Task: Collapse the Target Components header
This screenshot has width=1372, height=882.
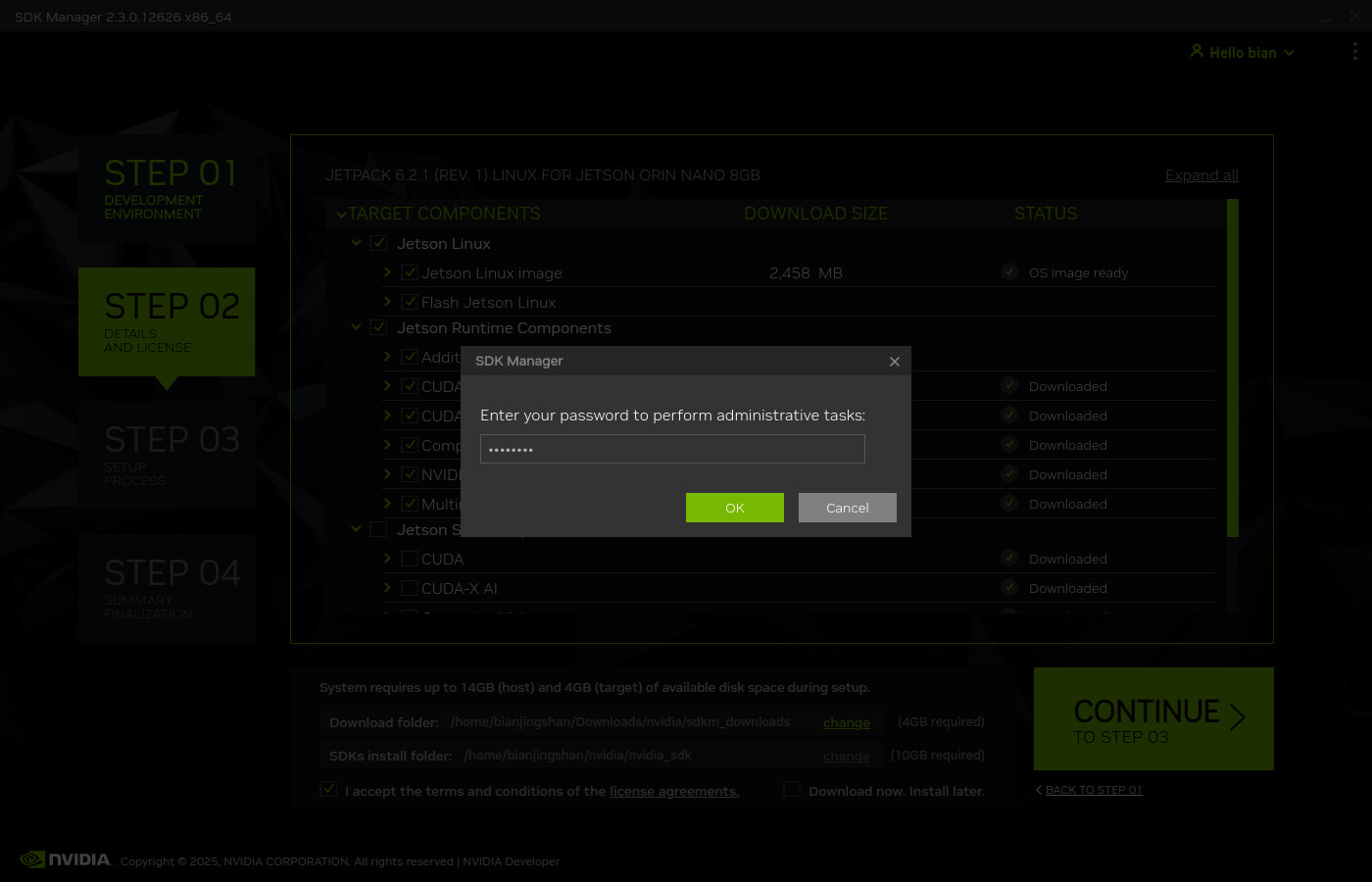Action: tap(341, 214)
